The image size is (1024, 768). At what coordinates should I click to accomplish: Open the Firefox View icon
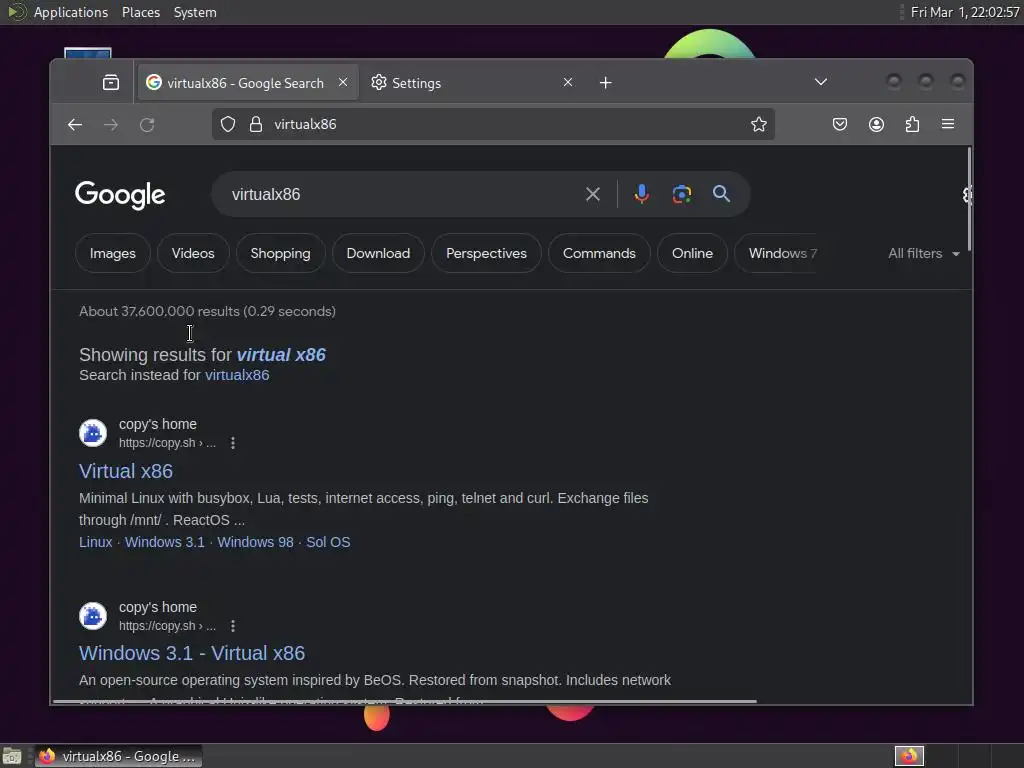click(x=111, y=82)
